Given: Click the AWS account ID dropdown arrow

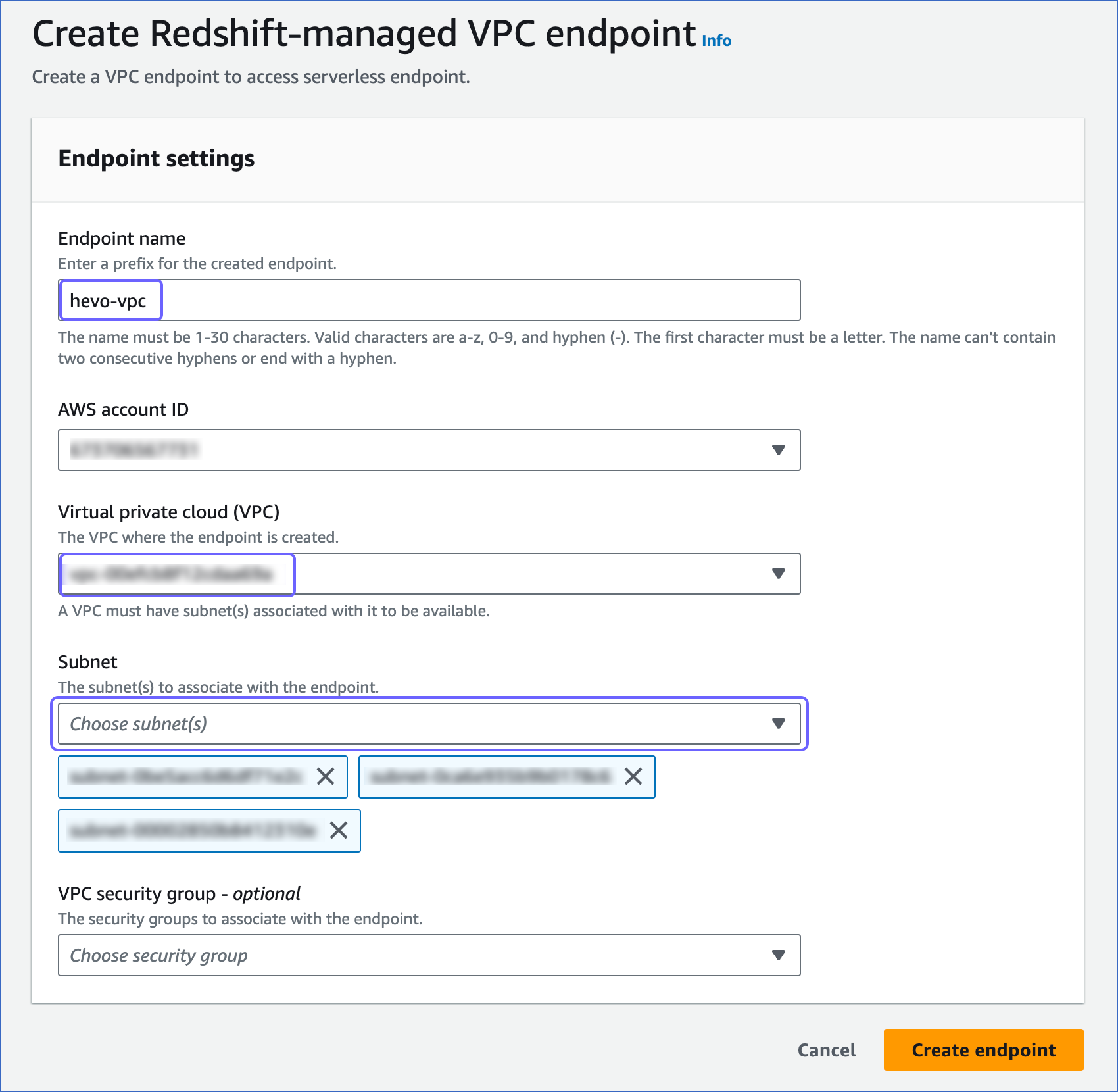Looking at the screenshot, I should pyautogui.click(x=779, y=450).
